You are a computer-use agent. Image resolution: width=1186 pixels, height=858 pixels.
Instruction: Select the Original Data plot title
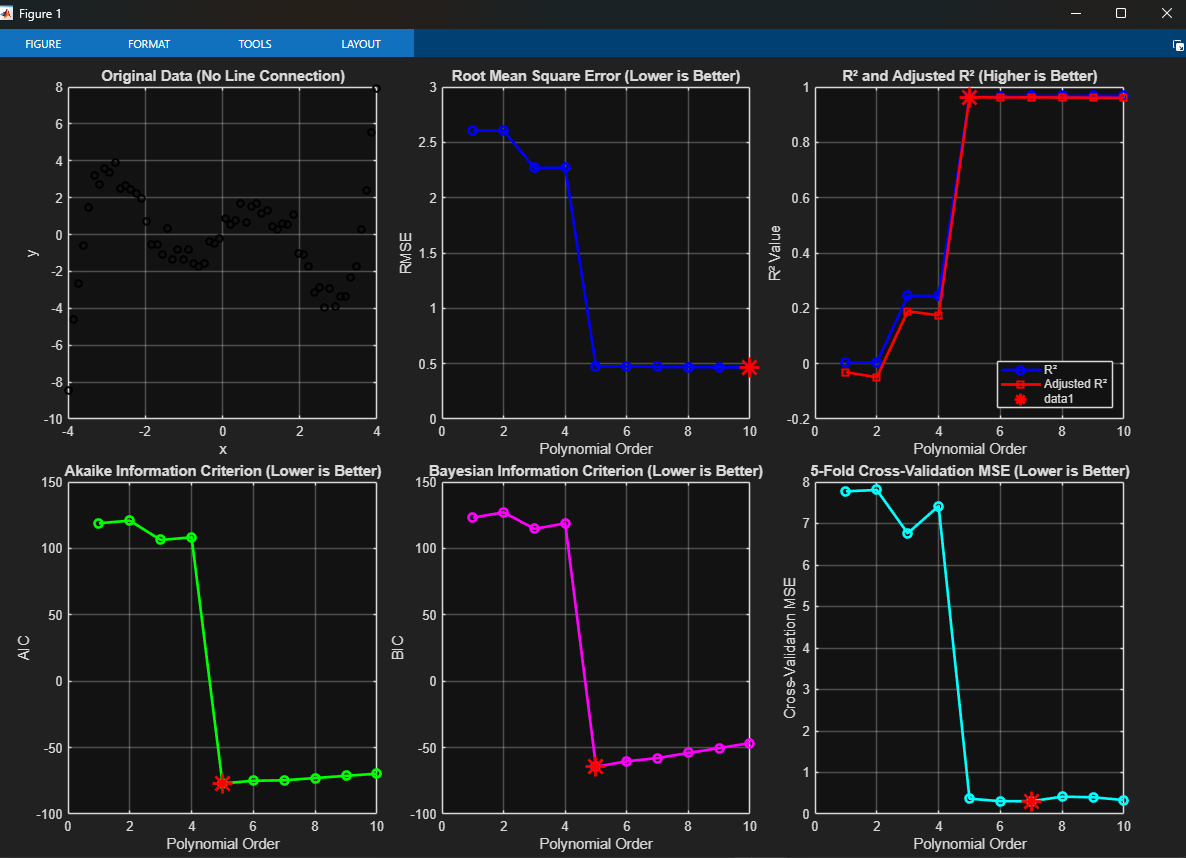[223, 76]
